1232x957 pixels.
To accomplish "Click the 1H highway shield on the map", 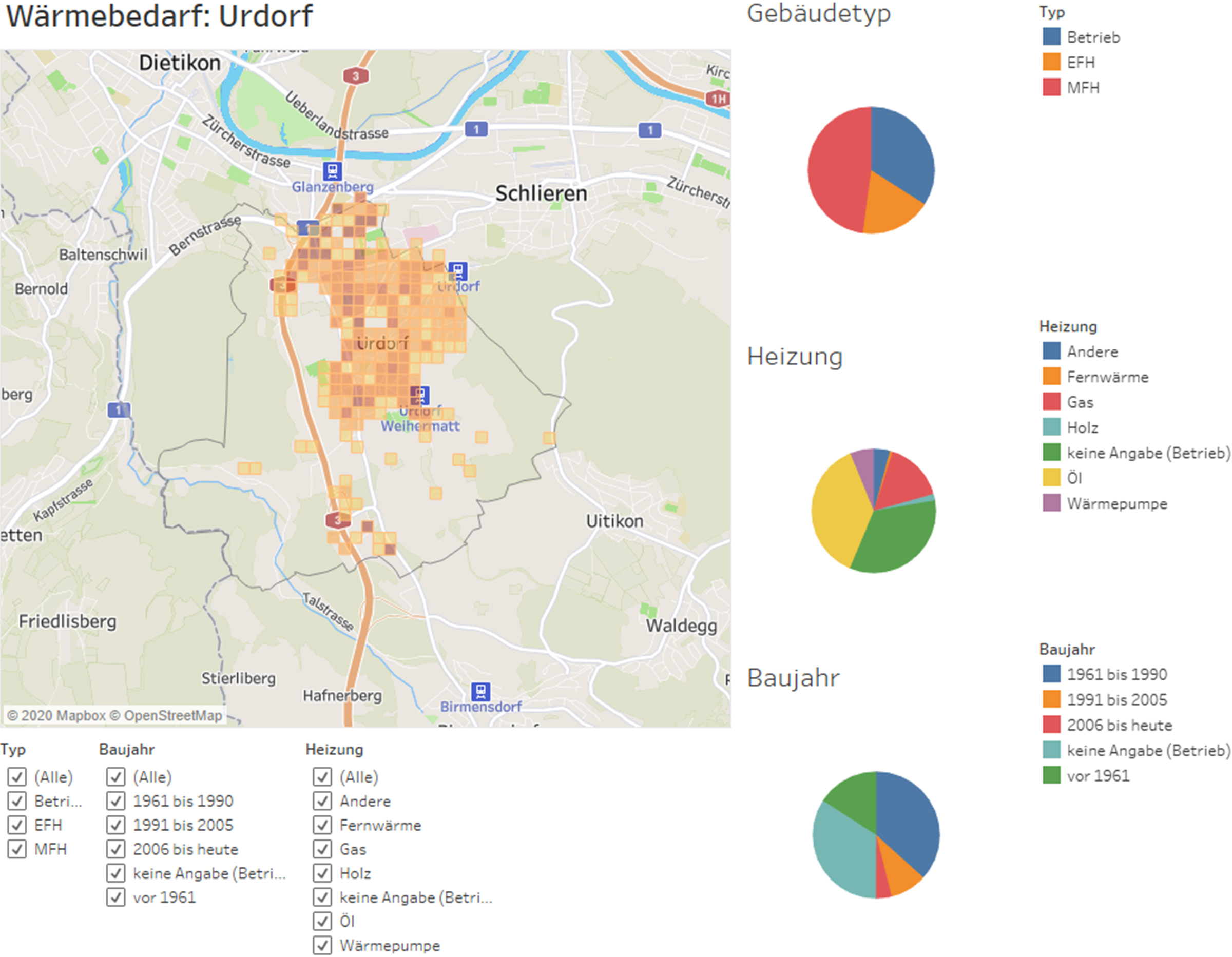I will tap(718, 99).
